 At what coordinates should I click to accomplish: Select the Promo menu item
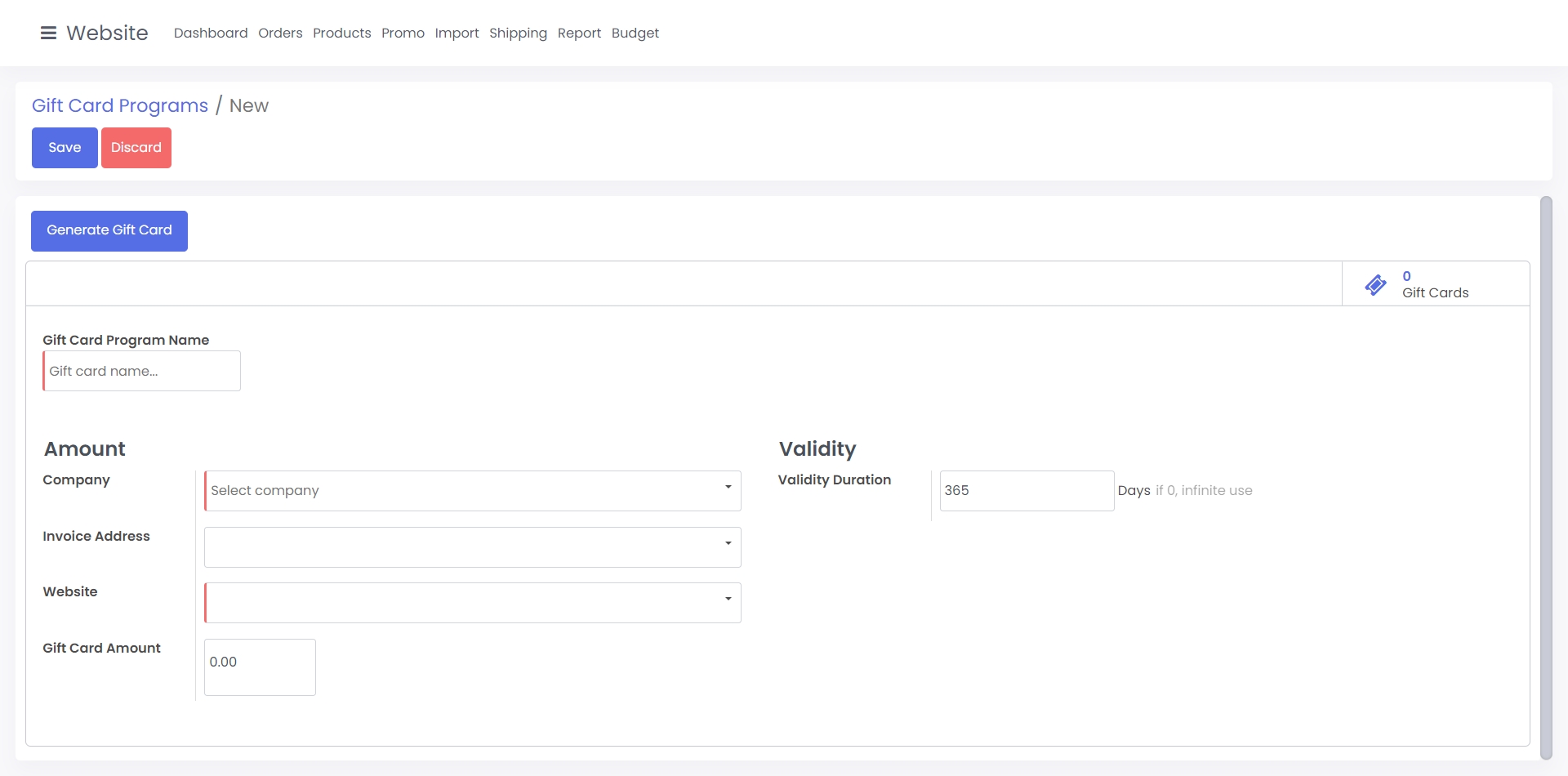click(x=403, y=33)
